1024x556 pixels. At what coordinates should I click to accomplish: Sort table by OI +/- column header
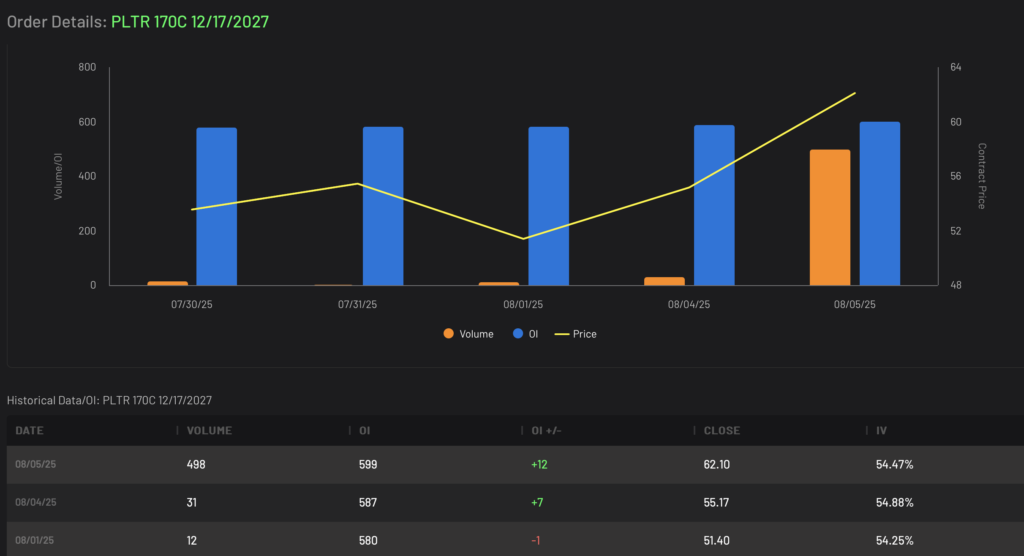(x=547, y=431)
